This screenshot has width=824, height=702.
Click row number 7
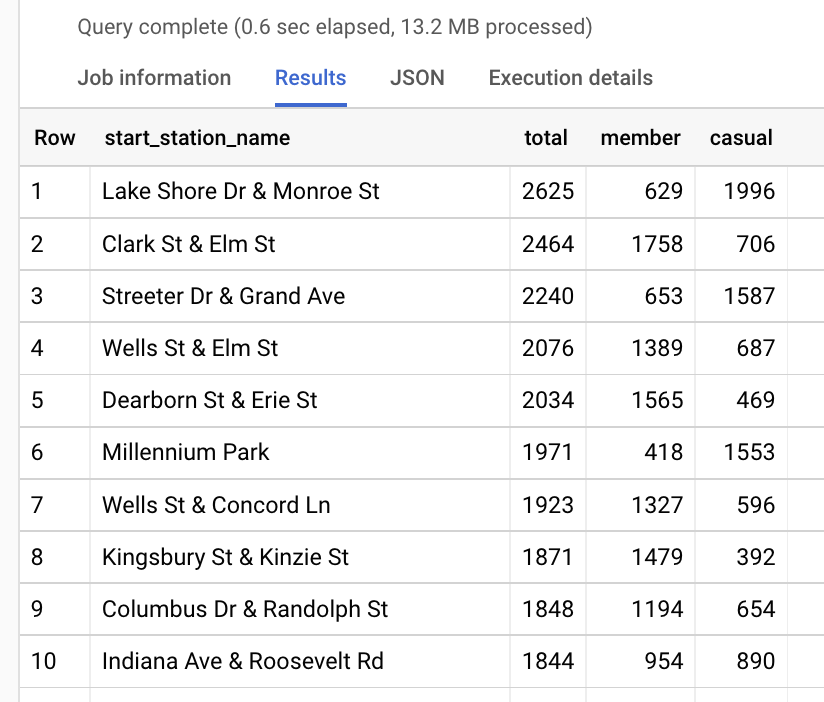pyautogui.click(x=37, y=505)
